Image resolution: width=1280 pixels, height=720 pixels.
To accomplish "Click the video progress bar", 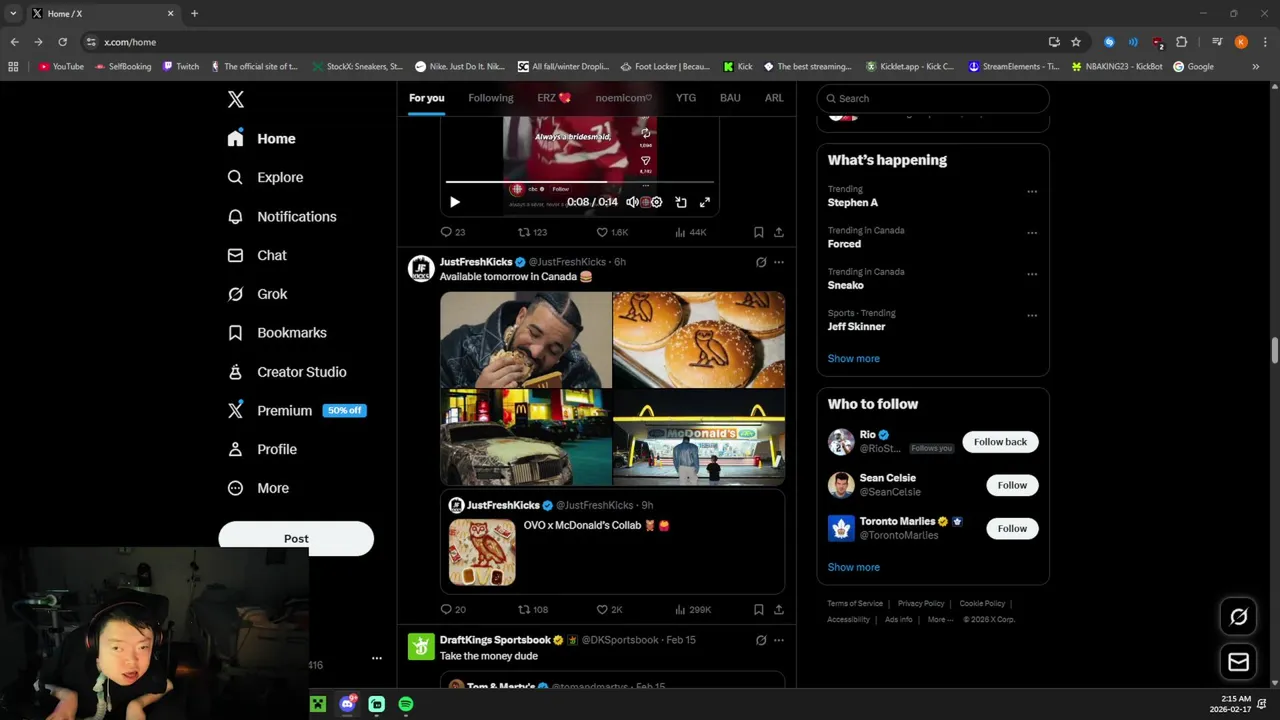I will [580, 182].
